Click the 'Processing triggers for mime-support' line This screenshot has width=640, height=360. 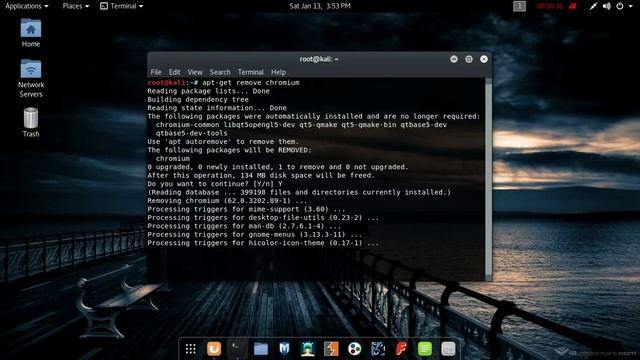[x=246, y=209]
